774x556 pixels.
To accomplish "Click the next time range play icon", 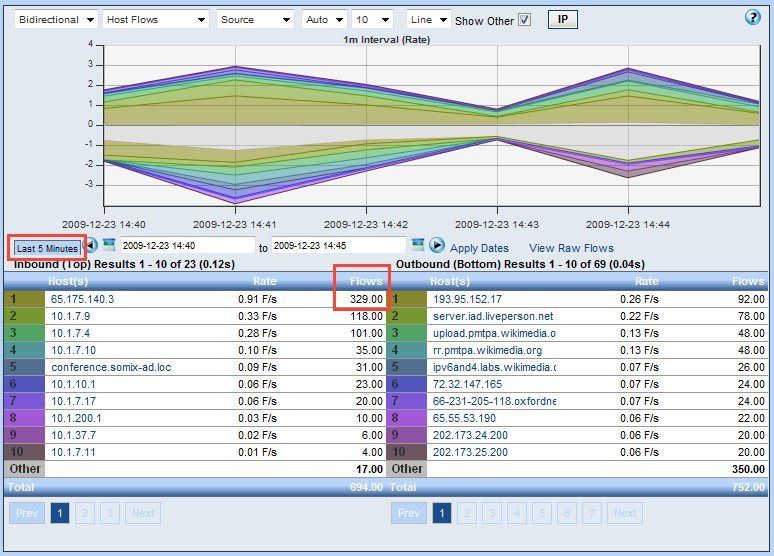I will click(x=436, y=245).
